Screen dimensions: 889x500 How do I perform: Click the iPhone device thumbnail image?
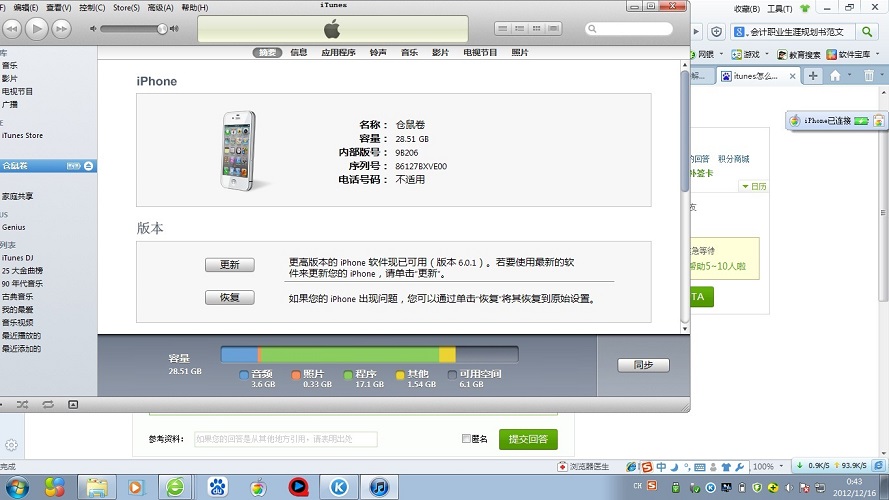[239, 151]
